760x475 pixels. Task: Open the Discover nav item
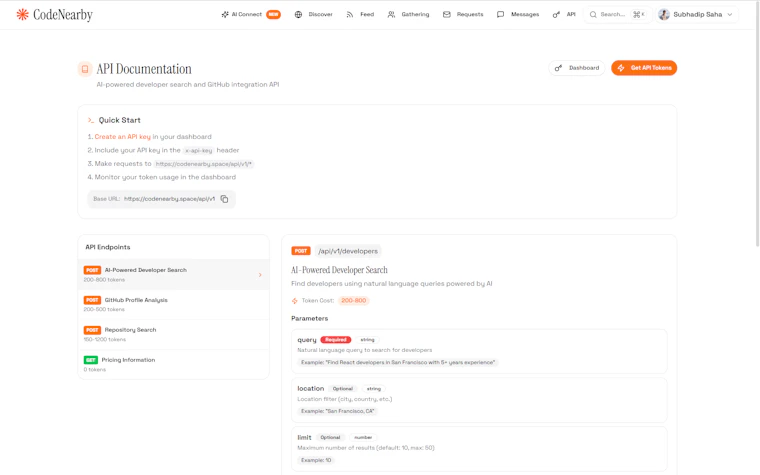(x=314, y=15)
